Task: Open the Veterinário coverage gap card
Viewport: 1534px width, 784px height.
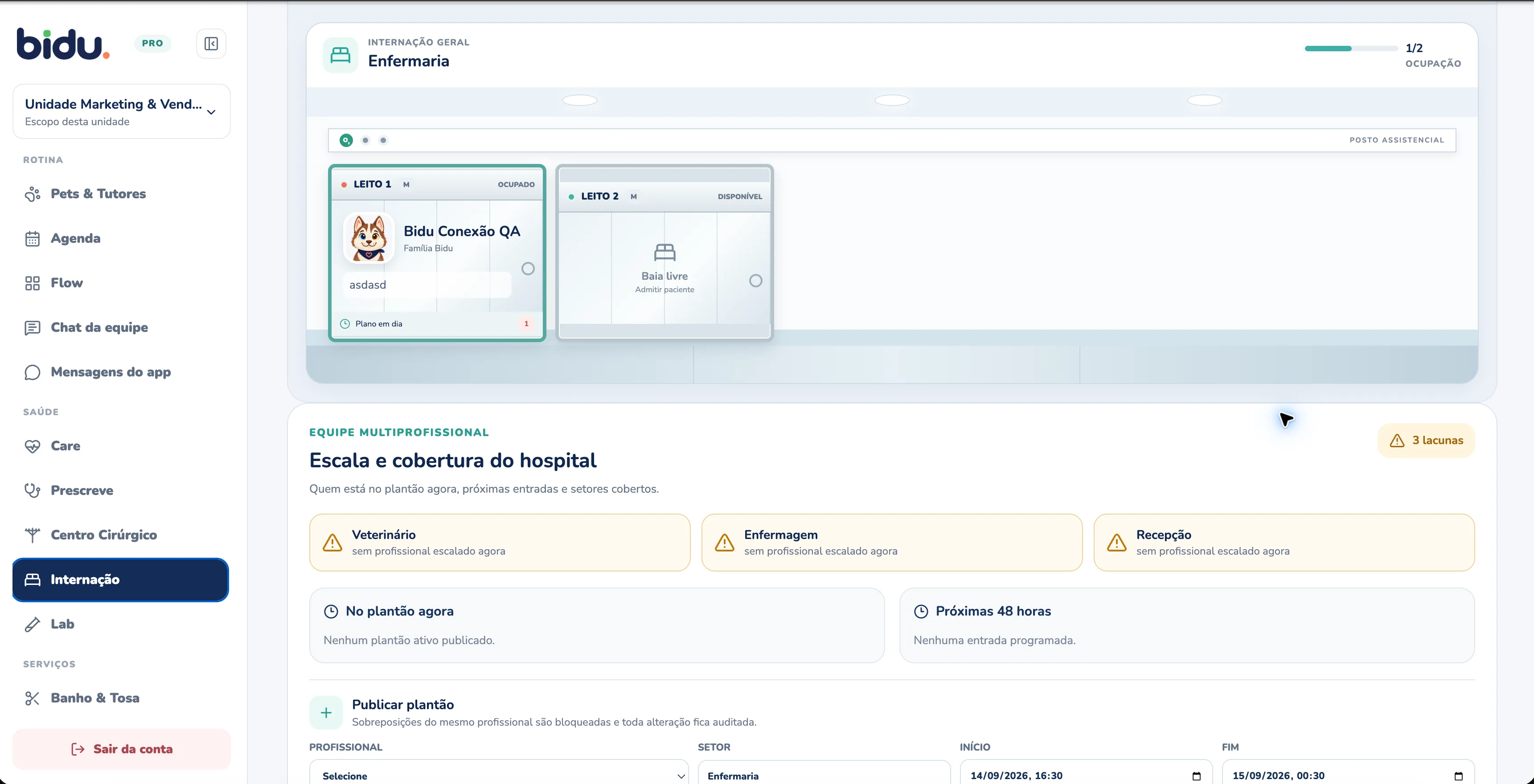Action: pyautogui.click(x=500, y=542)
